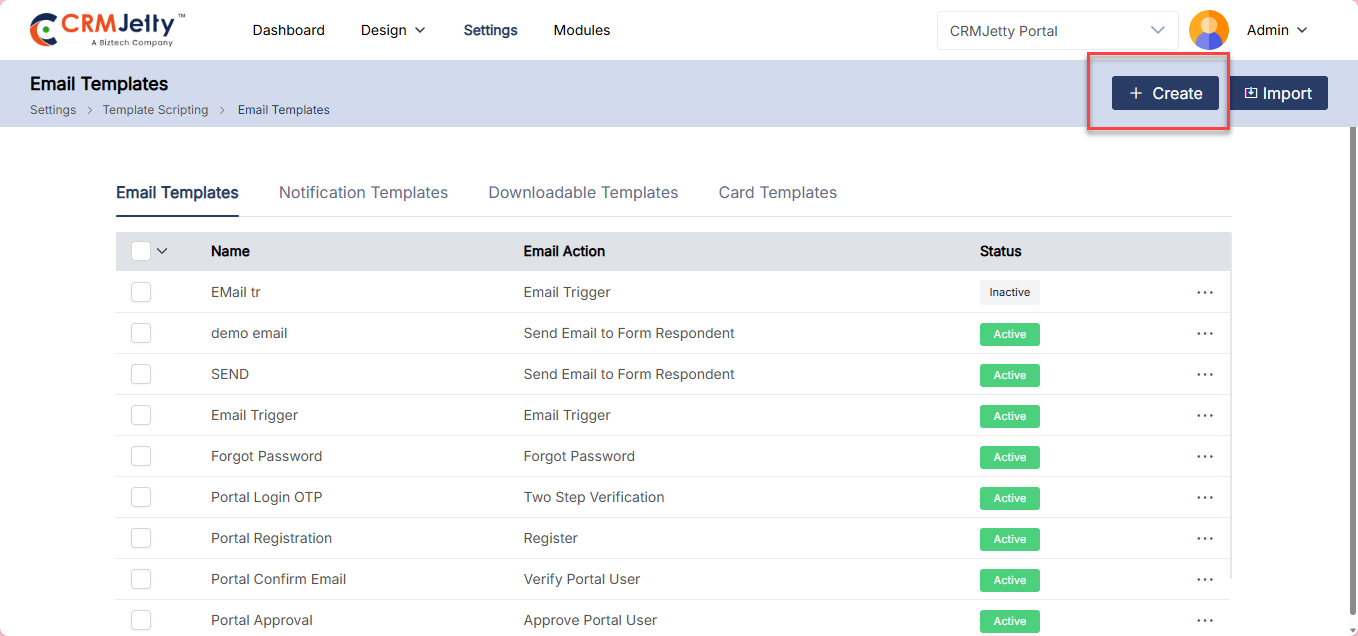This screenshot has width=1358, height=636.
Task: Open actions menu for Forgot Password row
Action: click(x=1204, y=456)
